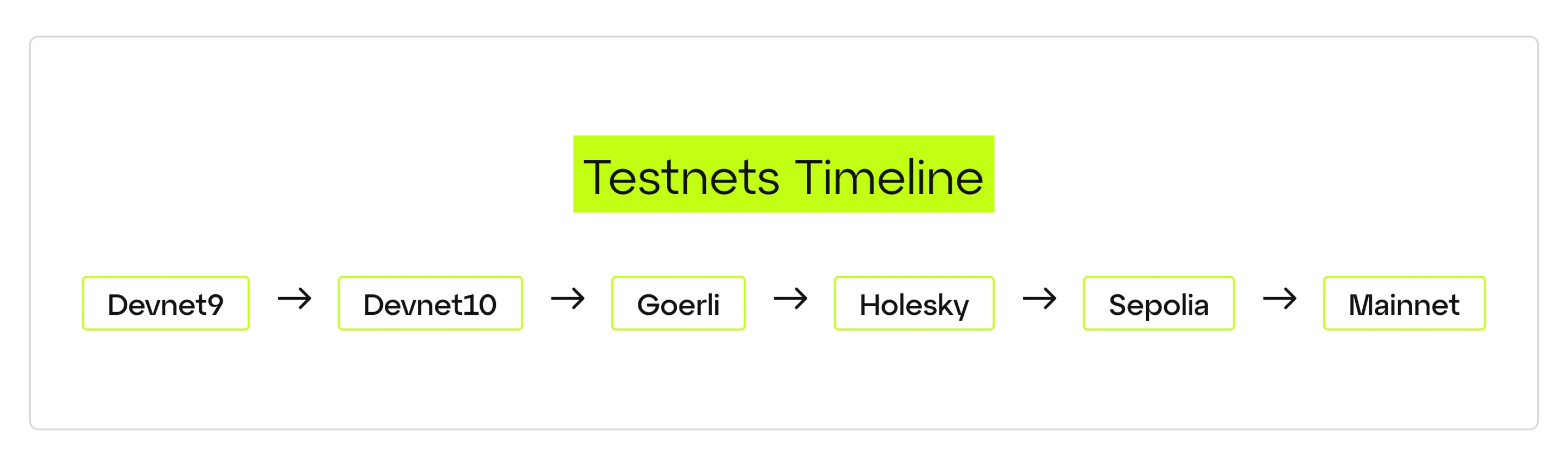Click the number 10 in Devnet10
This screenshot has height=466, width=1568.
pos(480,305)
